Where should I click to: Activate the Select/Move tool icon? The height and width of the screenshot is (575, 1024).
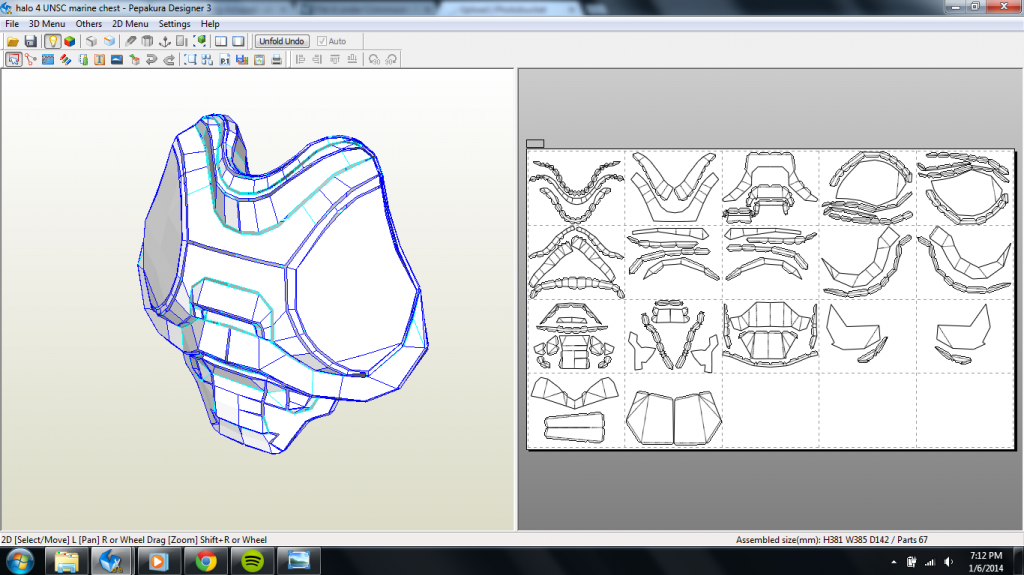click(x=13, y=59)
